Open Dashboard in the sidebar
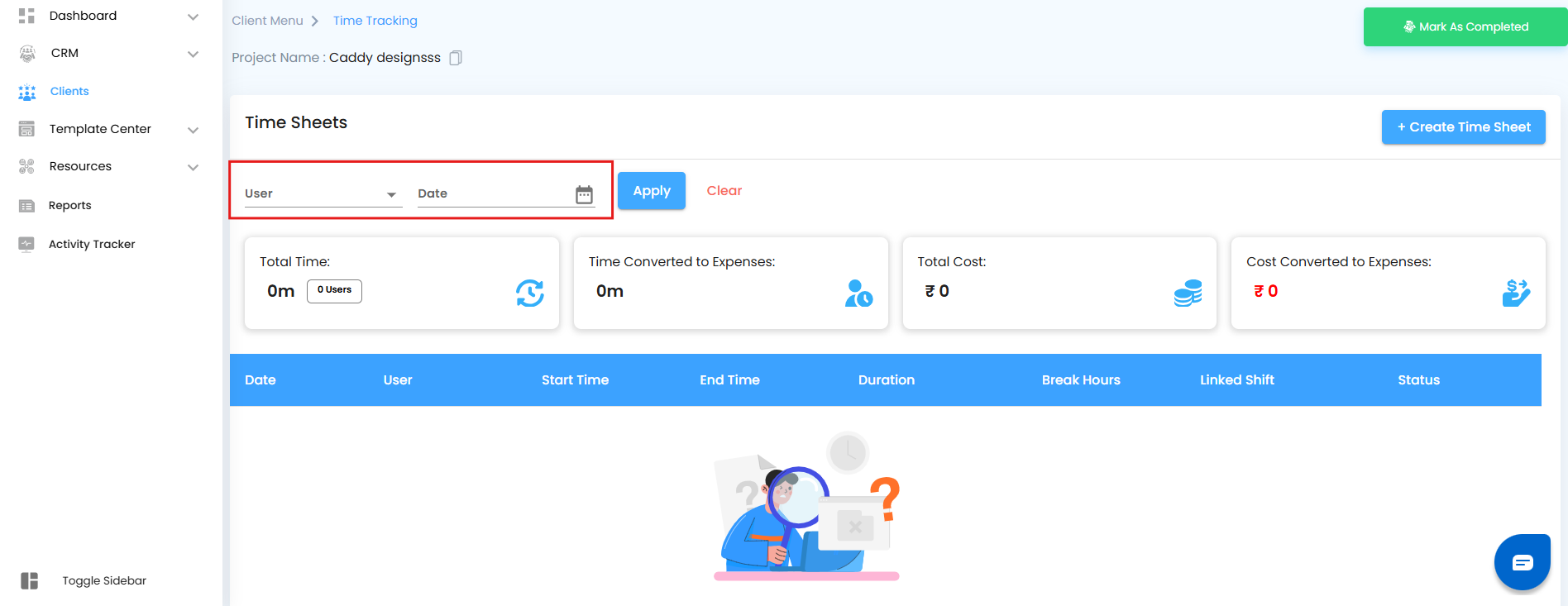 pyautogui.click(x=83, y=16)
